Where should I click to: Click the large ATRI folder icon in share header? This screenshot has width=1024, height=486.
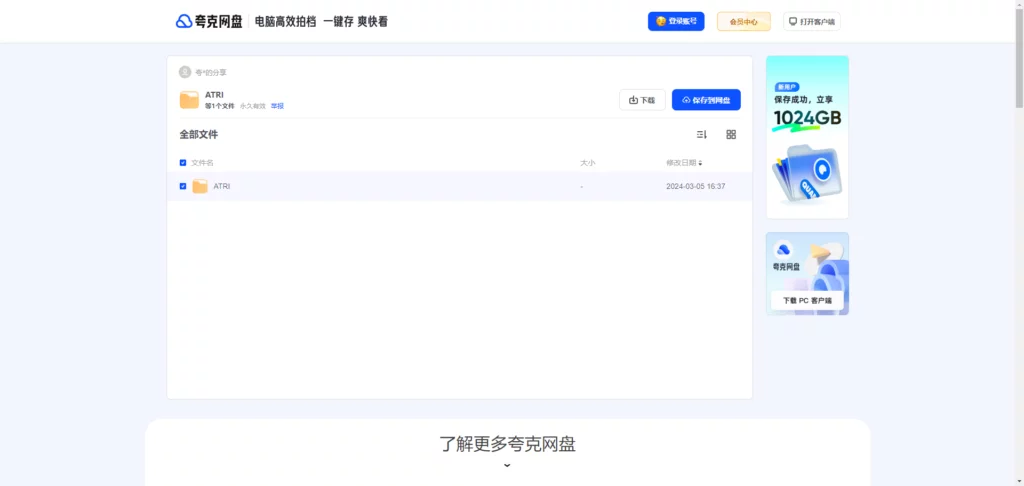pos(189,100)
